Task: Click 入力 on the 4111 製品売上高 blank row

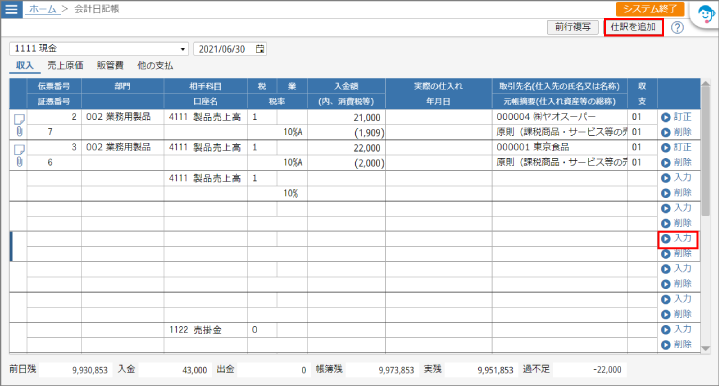Action: click(677, 177)
